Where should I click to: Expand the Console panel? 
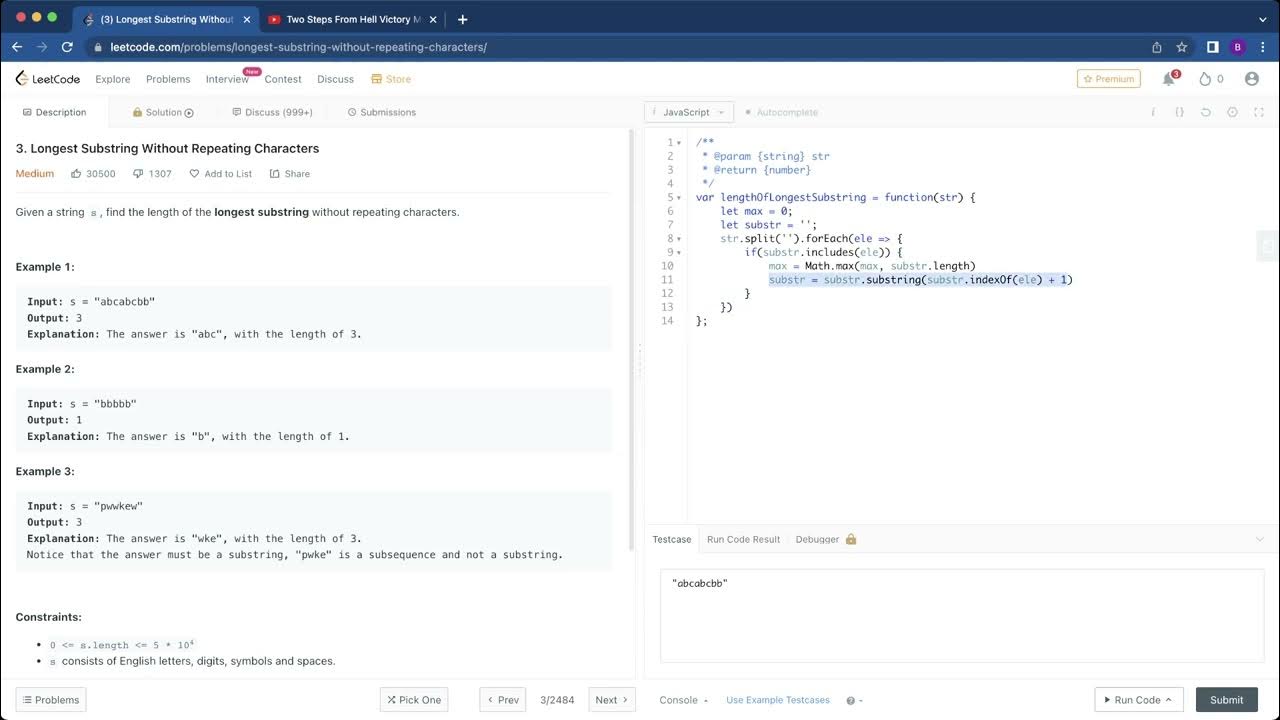click(x=683, y=700)
